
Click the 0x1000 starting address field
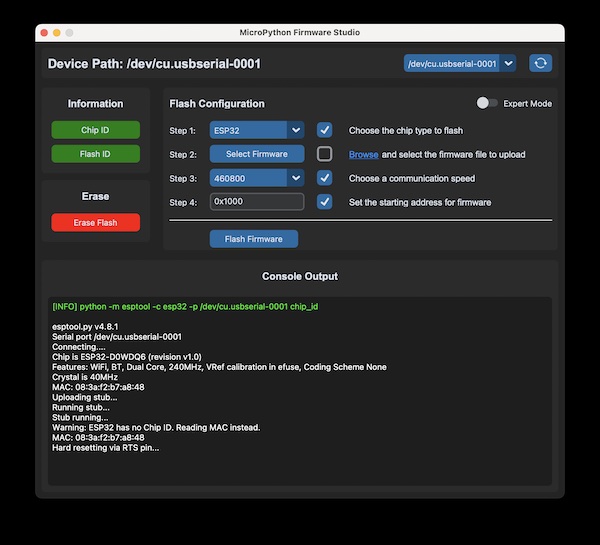pos(257,202)
